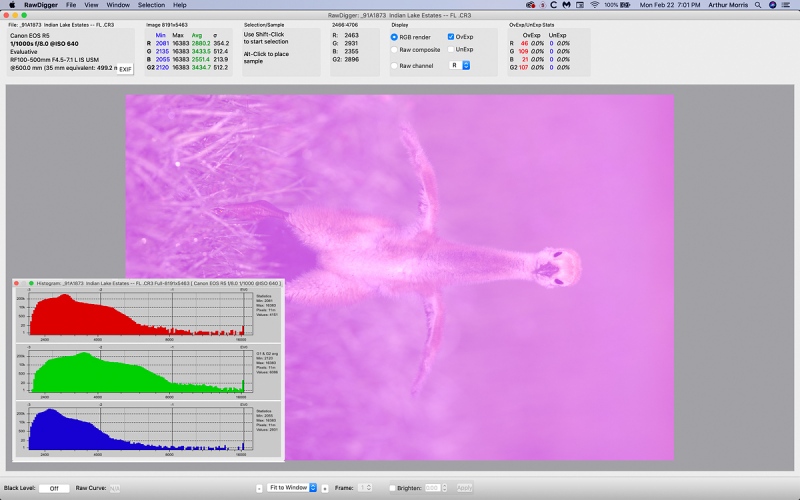Click the G OvExp count 109

click(x=523, y=52)
